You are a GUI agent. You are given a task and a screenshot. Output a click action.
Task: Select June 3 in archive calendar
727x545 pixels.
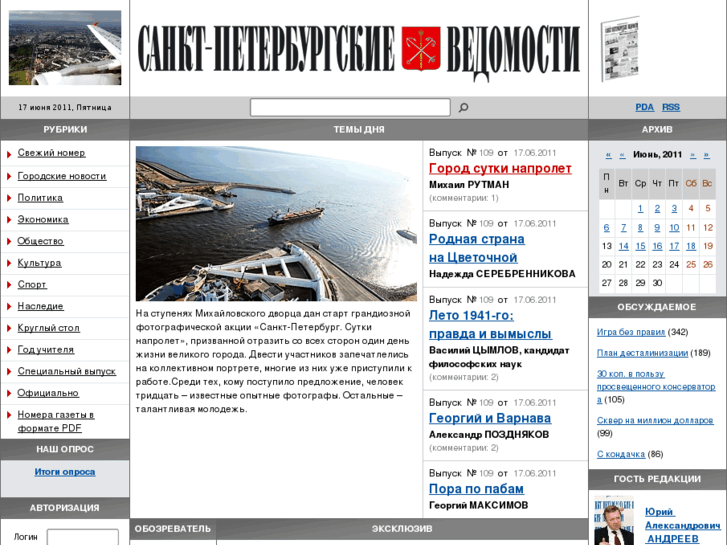674,209
